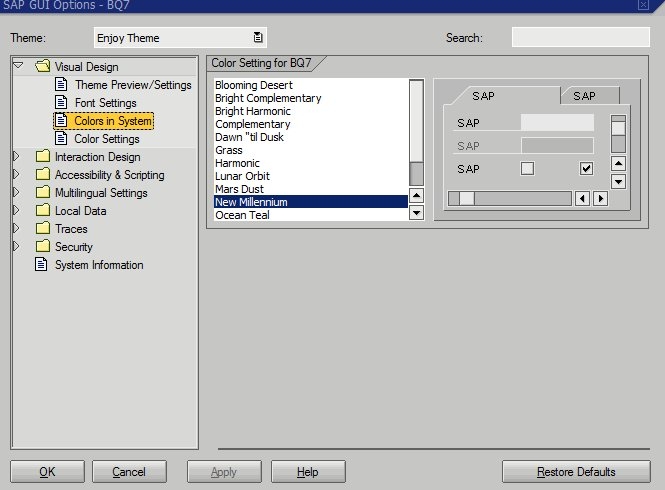Select New Millennium color scheme
Screen dimensions: 665x490
pyautogui.click(x=311, y=202)
